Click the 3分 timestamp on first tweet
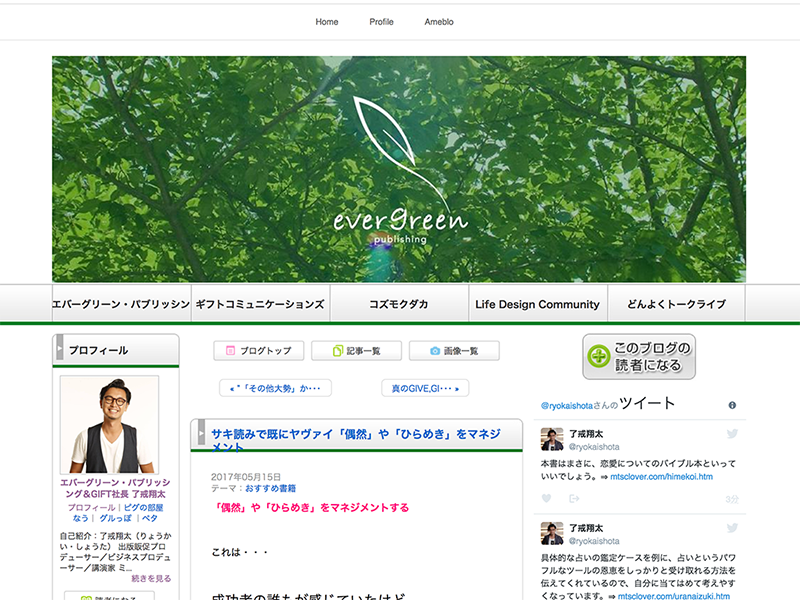This screenshot has height=600, width=800. point(732,499)
